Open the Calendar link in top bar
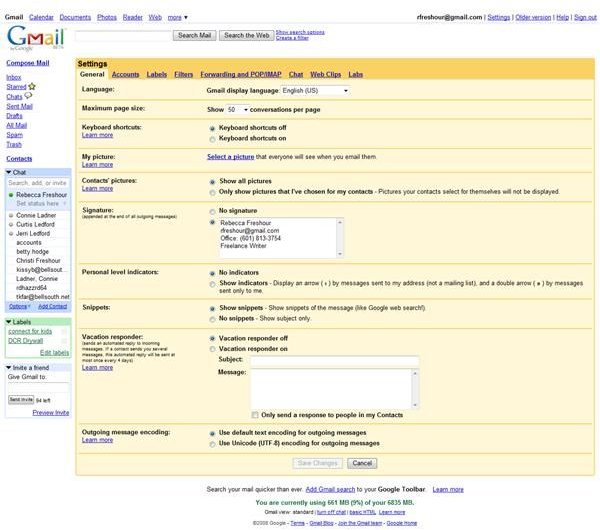 tap(41, 17)
